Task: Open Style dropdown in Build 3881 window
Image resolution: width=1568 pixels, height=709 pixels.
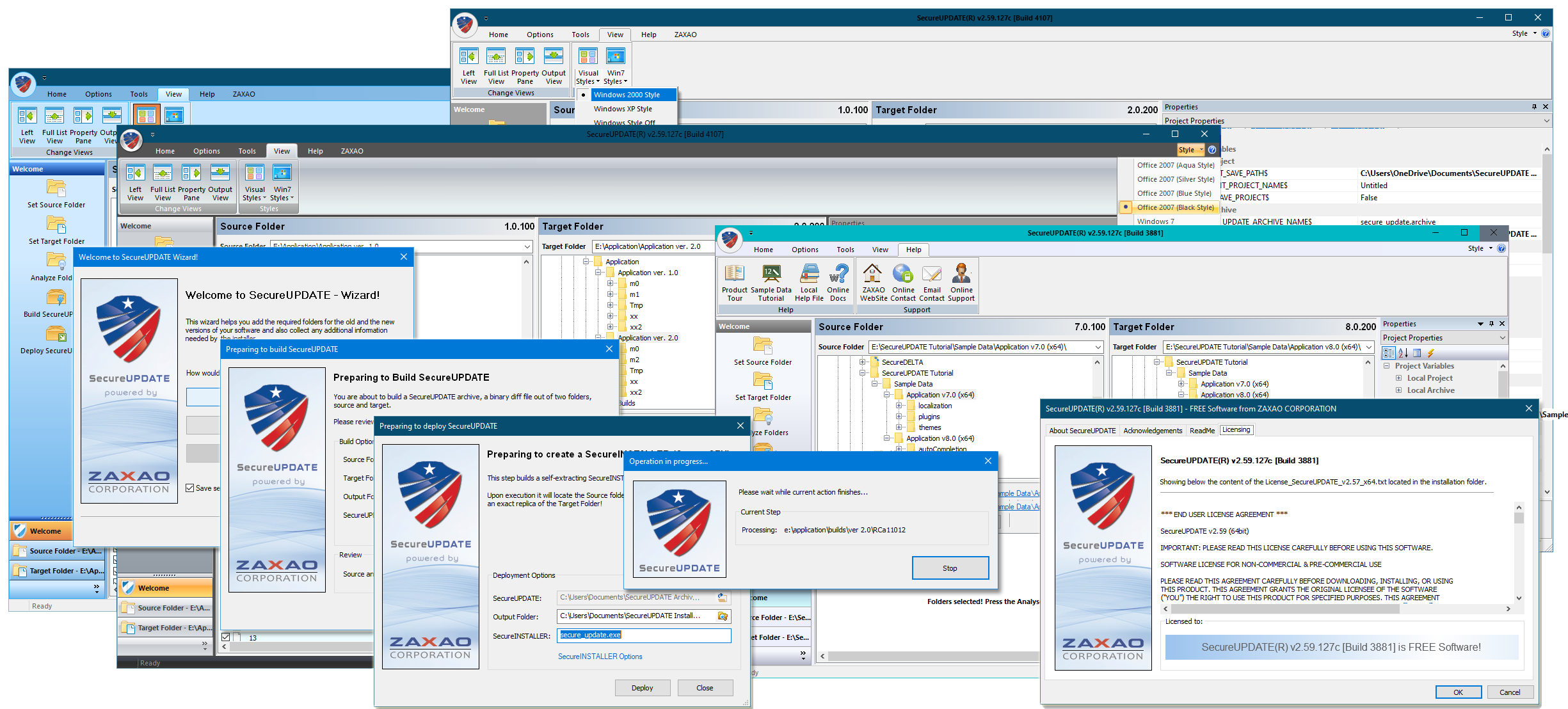Action: (1480, 248)
